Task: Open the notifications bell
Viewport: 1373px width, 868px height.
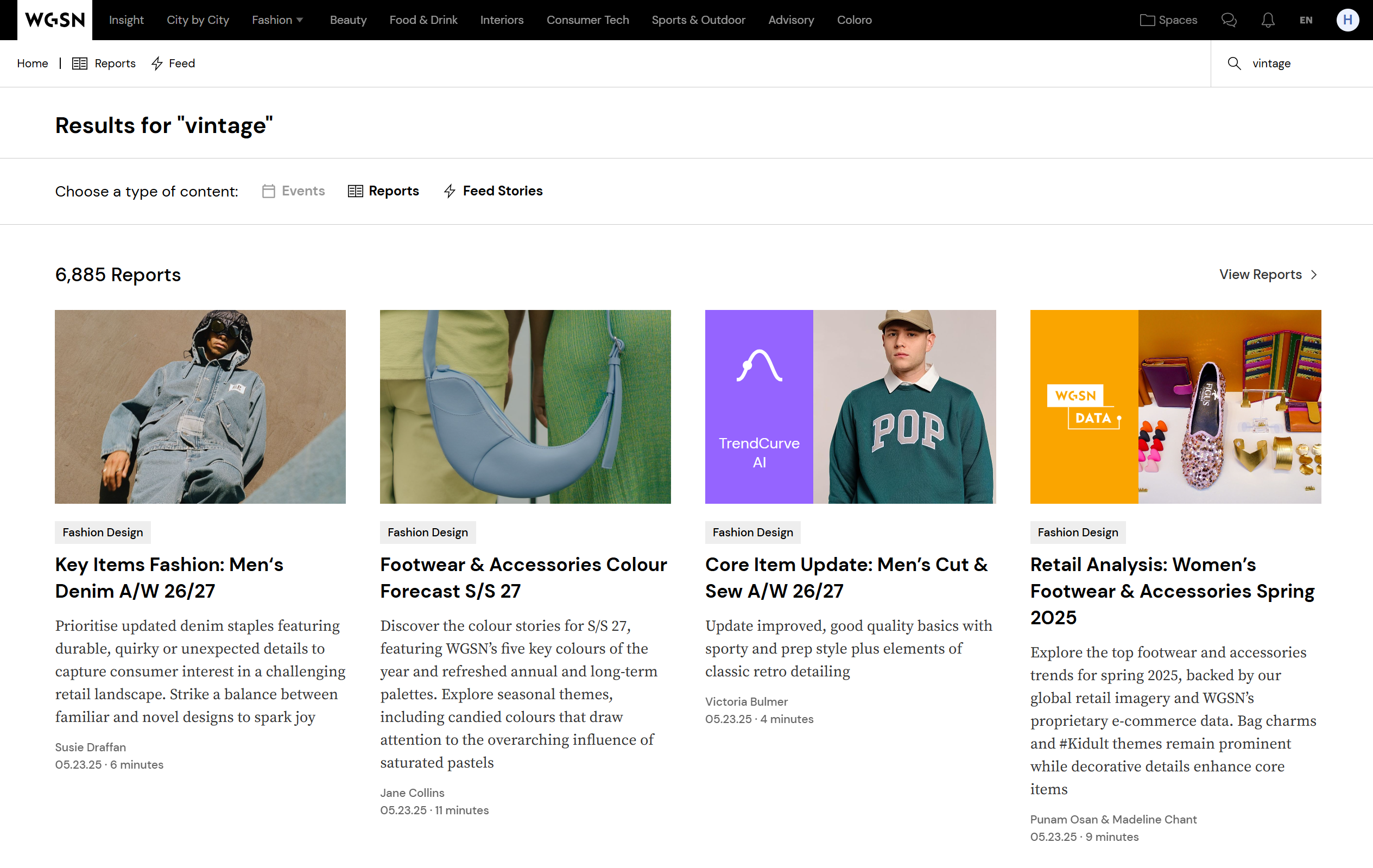Action: [1268, 20]
